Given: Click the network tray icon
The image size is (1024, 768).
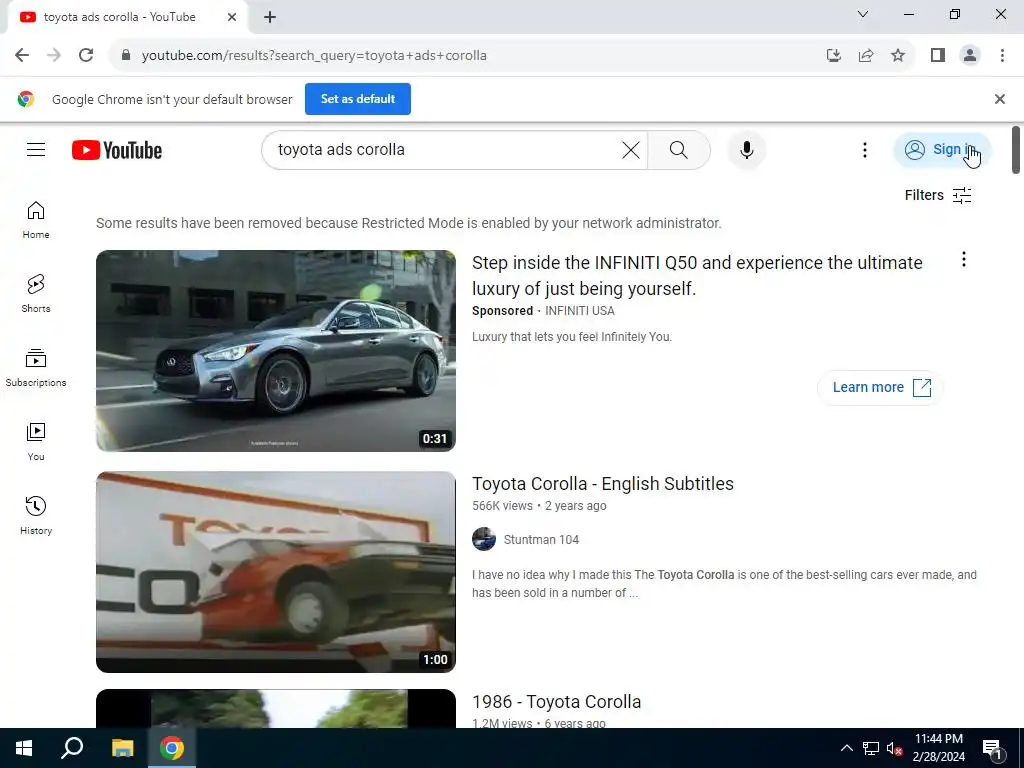Looking at the screenshot, I should [871, 748].
